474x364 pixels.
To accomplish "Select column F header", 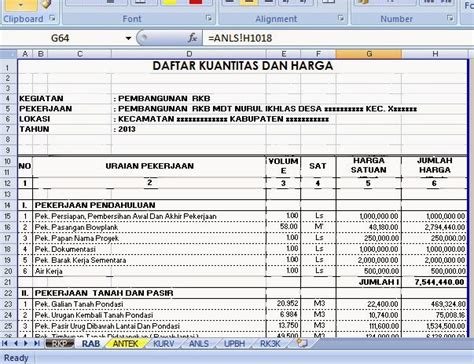I will coord(318,54).
